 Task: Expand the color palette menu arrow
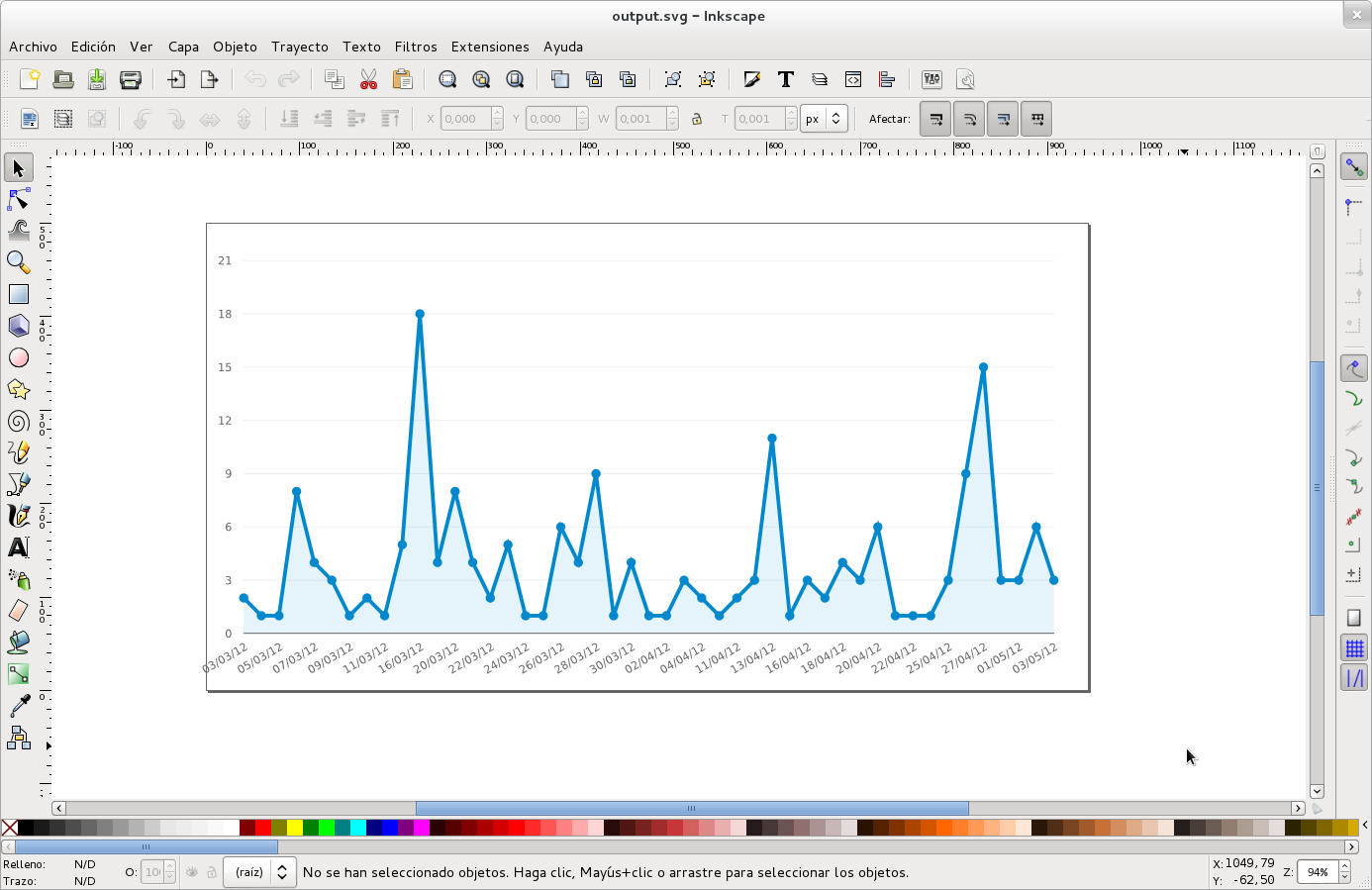1365,825
